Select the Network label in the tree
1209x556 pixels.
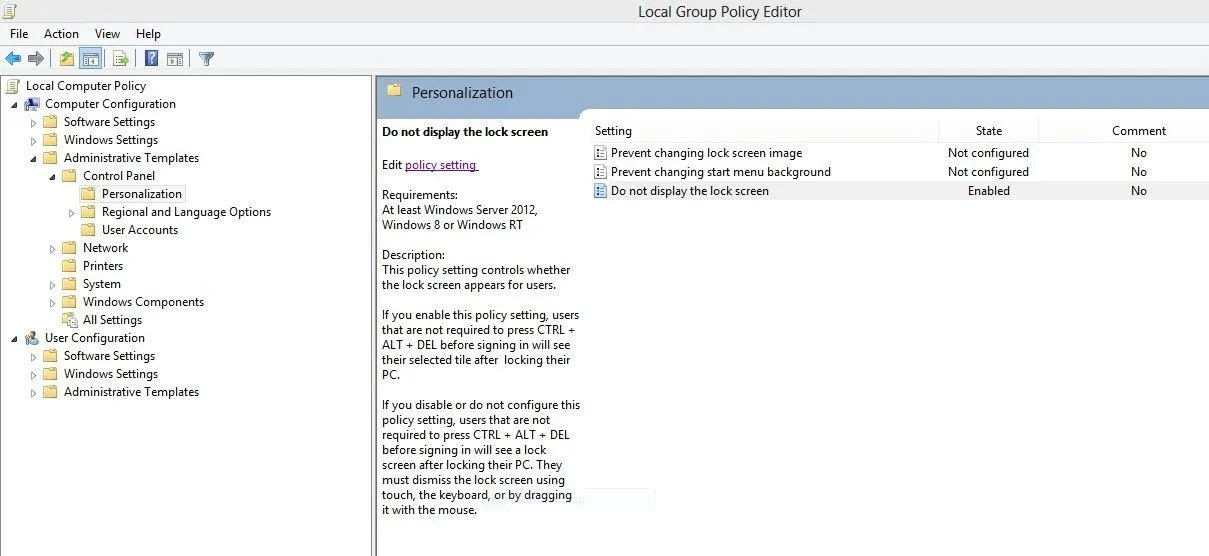pyautogui.click(x=105, y=248)
